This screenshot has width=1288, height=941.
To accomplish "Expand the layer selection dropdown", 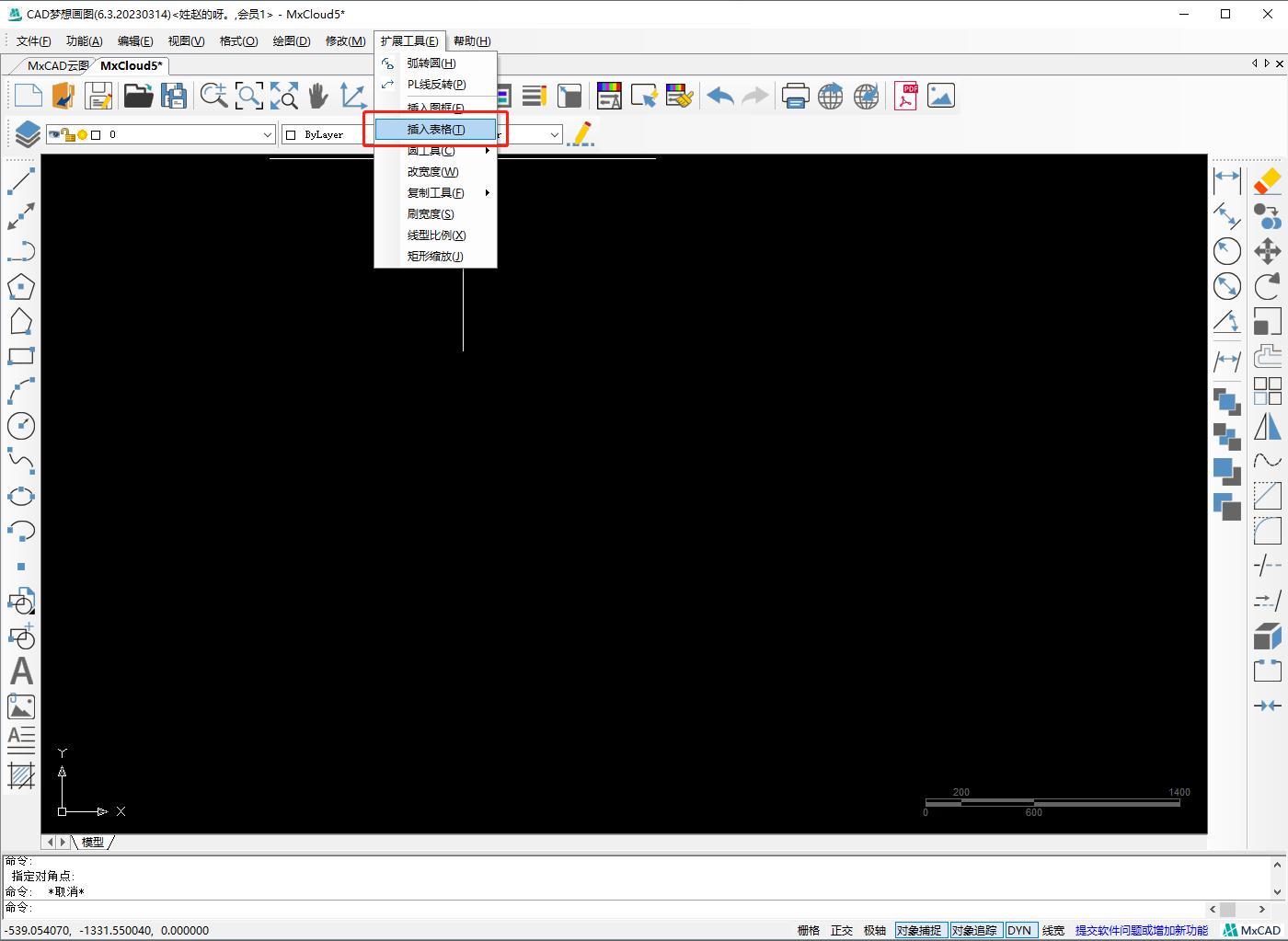I will (267, 134).
